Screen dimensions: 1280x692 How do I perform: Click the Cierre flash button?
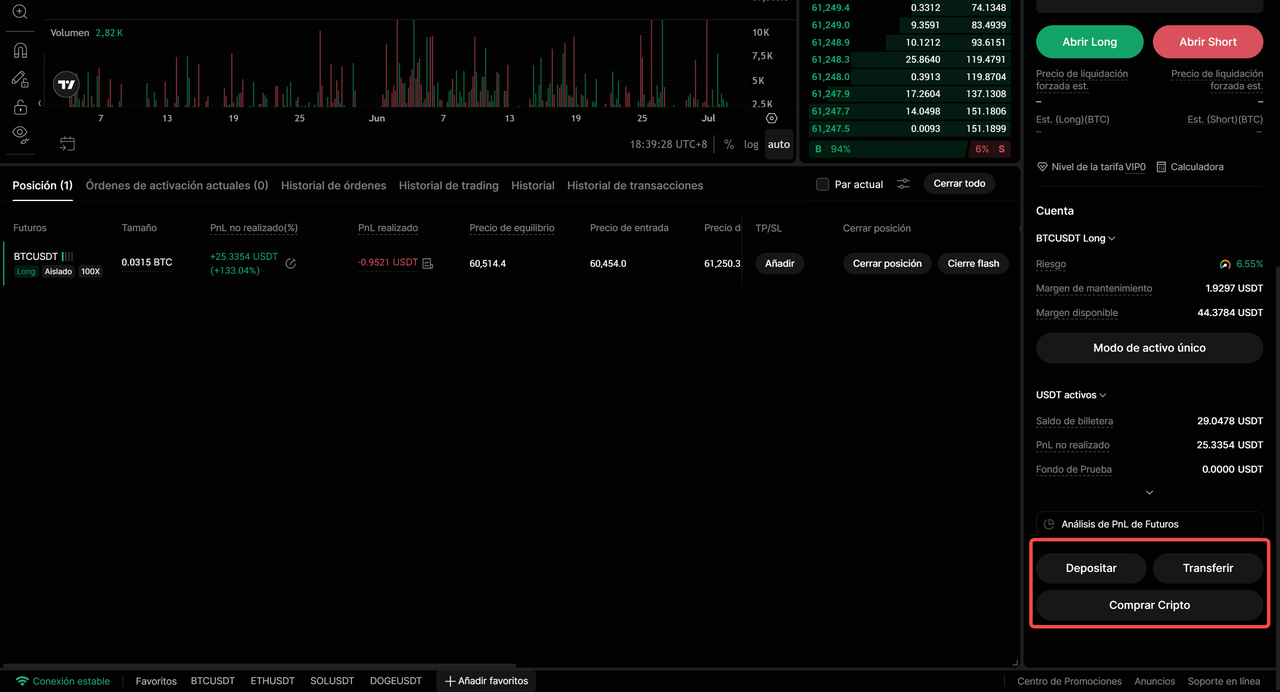(973, 264)
